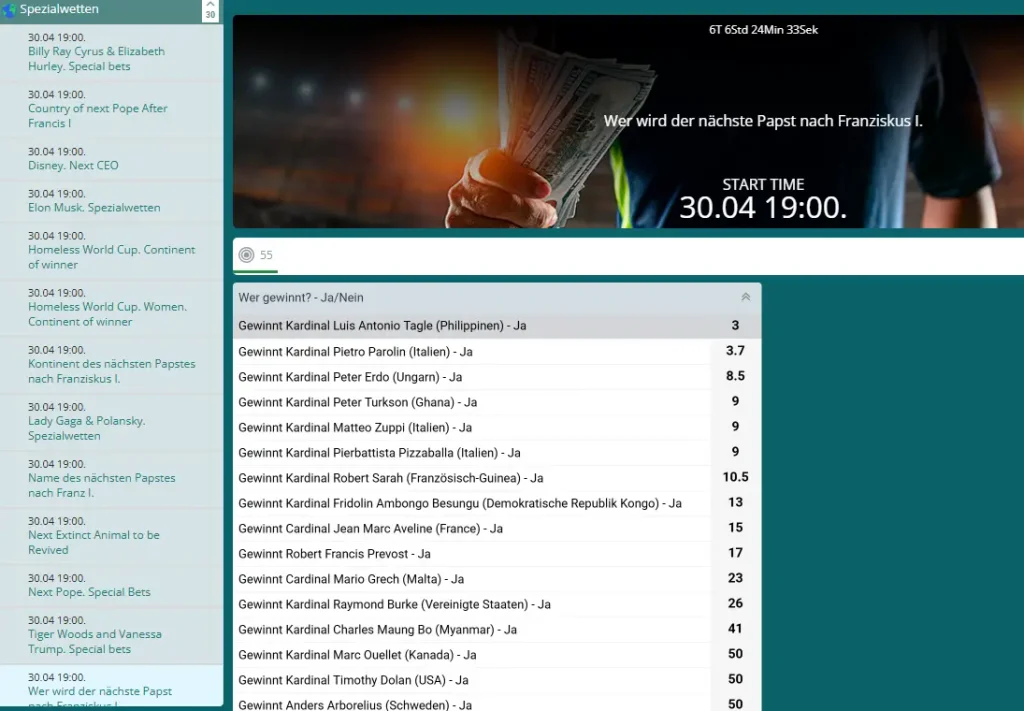Select odds 50 for Marc Ouellet
1024x711 pixels.
pyautogui.click(x=735, y=654)
